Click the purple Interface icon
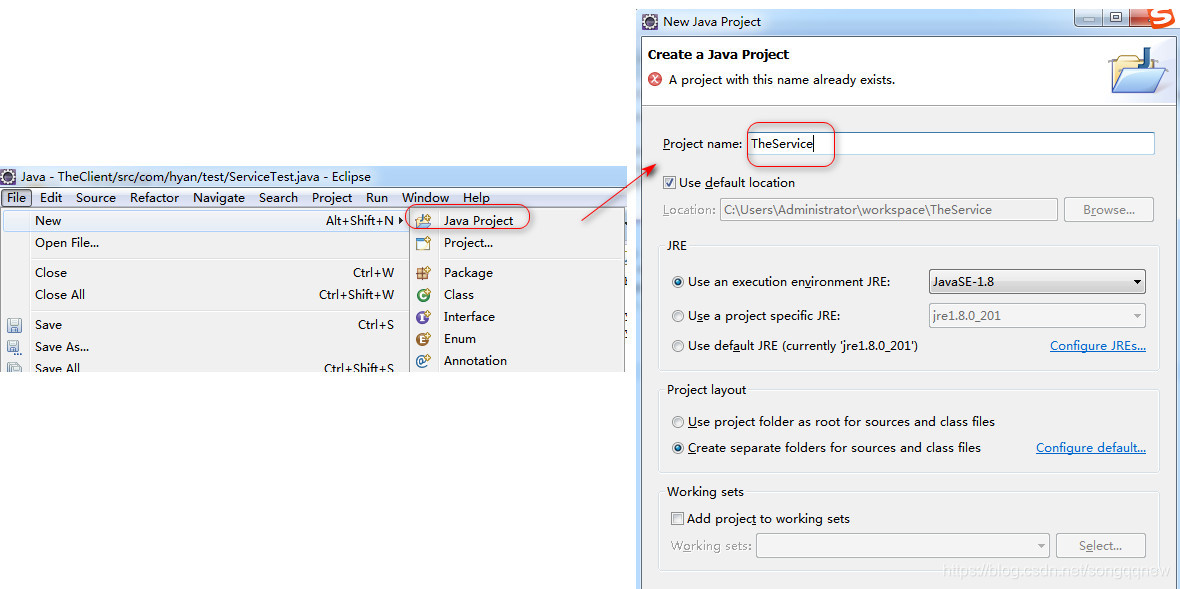This screenshot has width=1180, height=589. point(424,317)
